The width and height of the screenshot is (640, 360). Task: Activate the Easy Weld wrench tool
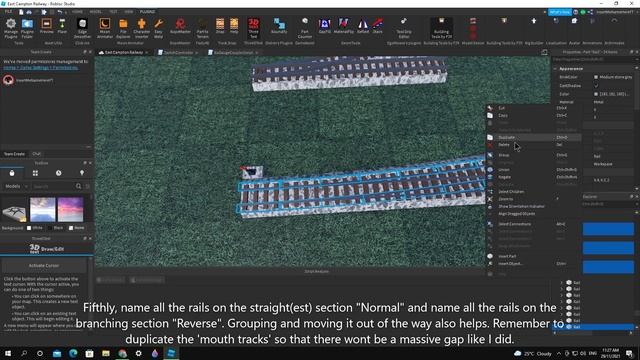(159, 27)
